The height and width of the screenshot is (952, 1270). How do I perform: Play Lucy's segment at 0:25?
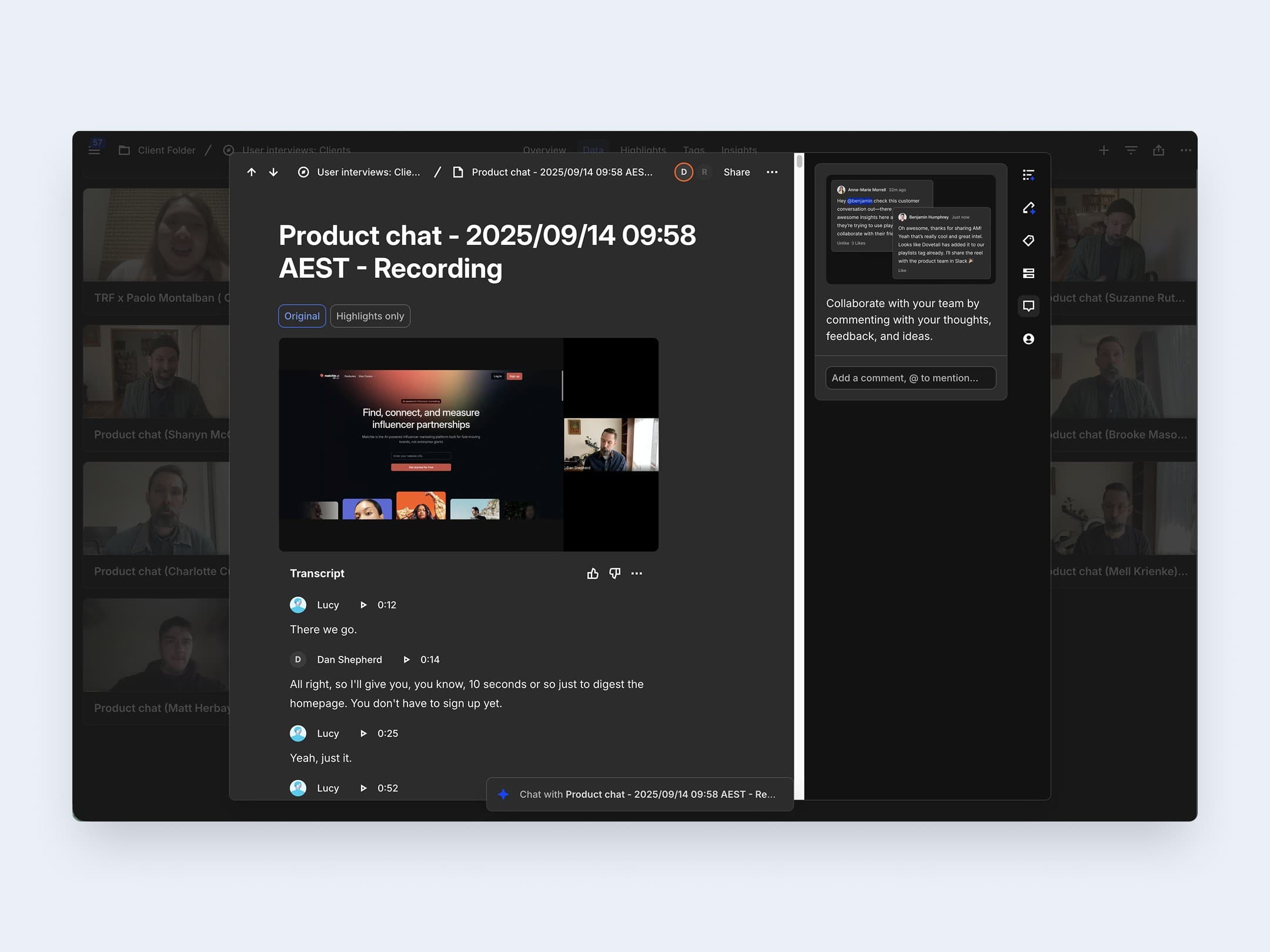363,733
